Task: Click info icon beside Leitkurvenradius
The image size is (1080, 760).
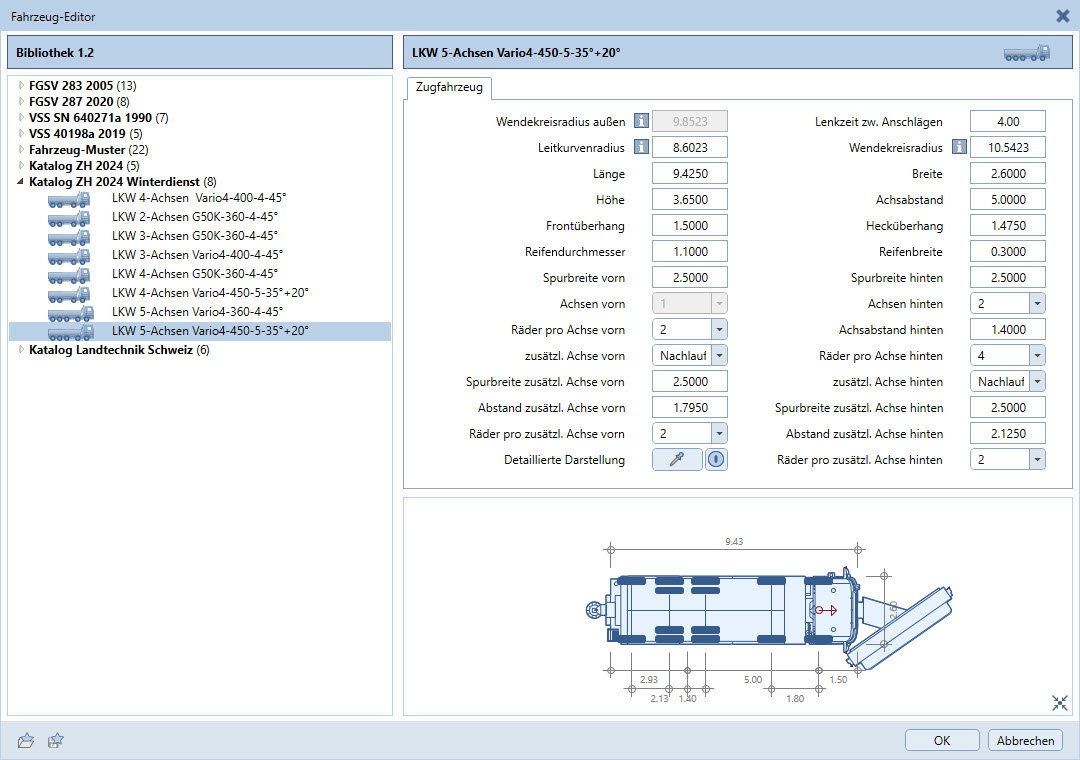Action: (641, 147)
